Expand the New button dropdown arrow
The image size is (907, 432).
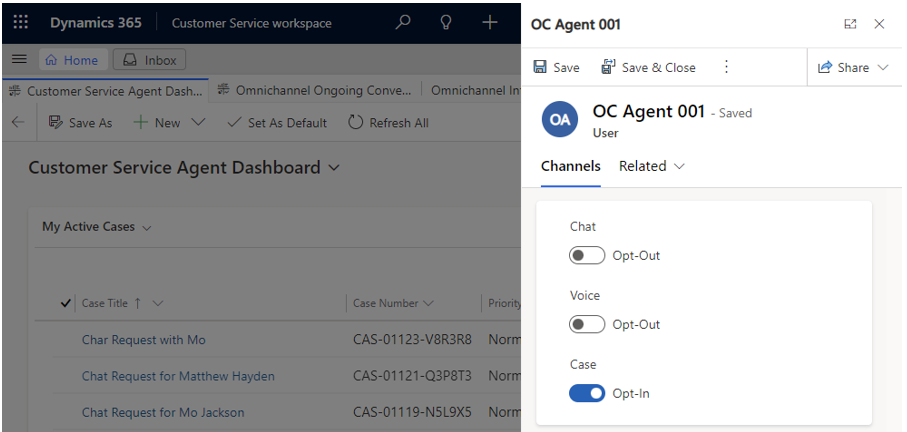click(x=198, y=123)
